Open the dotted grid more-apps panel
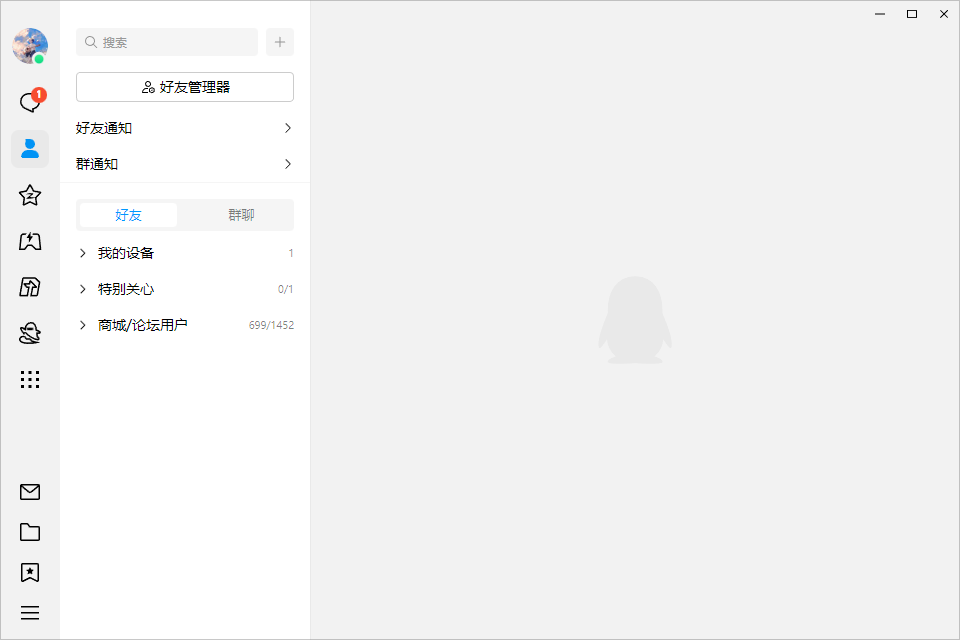 coord(30,379)
